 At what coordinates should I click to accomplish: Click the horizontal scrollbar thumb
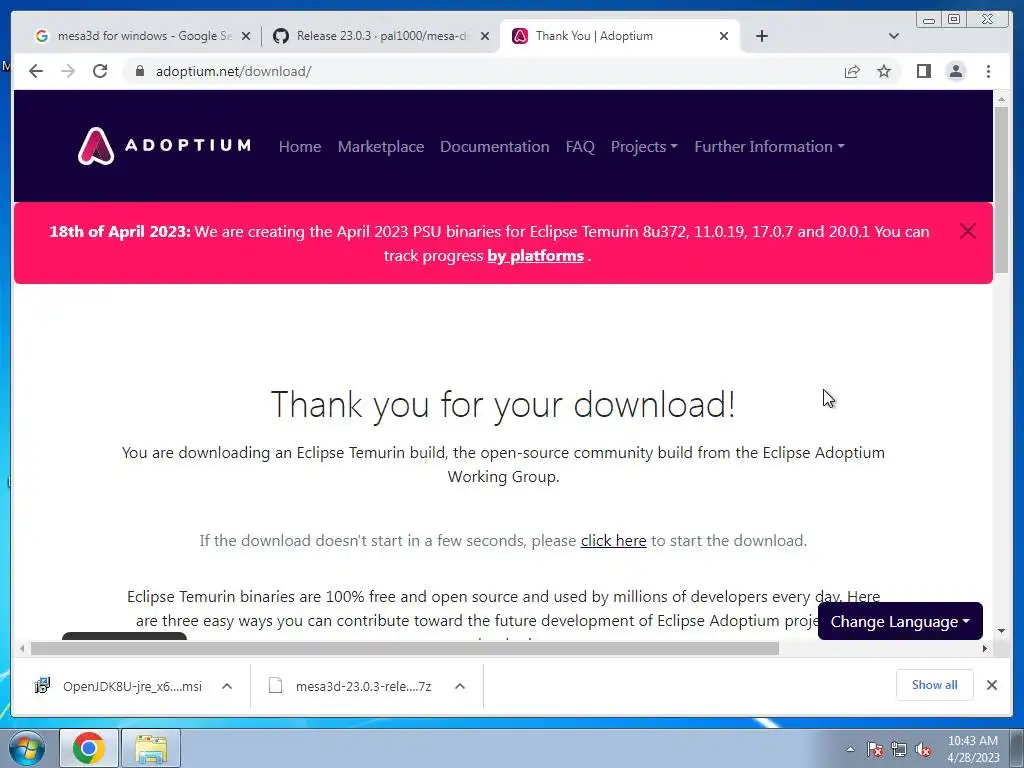(405, 648)
